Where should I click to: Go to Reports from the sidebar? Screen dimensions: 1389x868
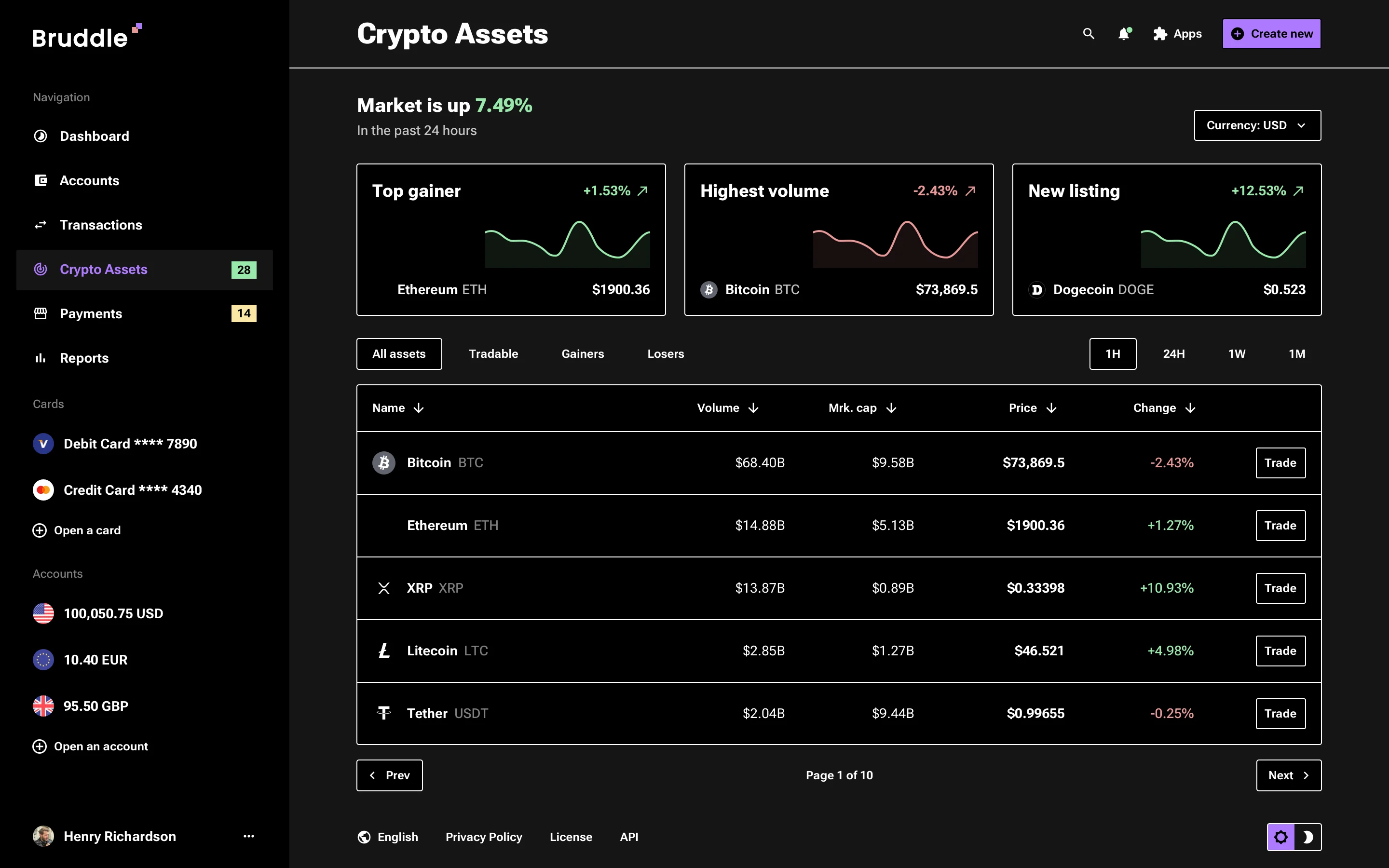point(84,358)
